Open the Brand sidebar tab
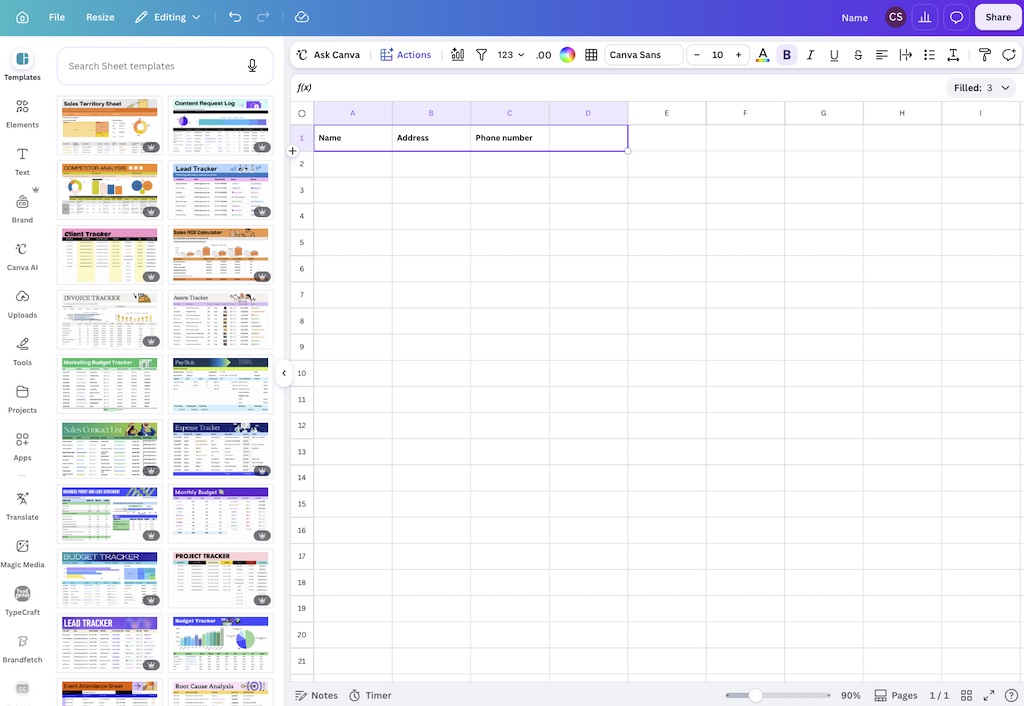The height and width of the screenshot is (706, 1024). 22,208
